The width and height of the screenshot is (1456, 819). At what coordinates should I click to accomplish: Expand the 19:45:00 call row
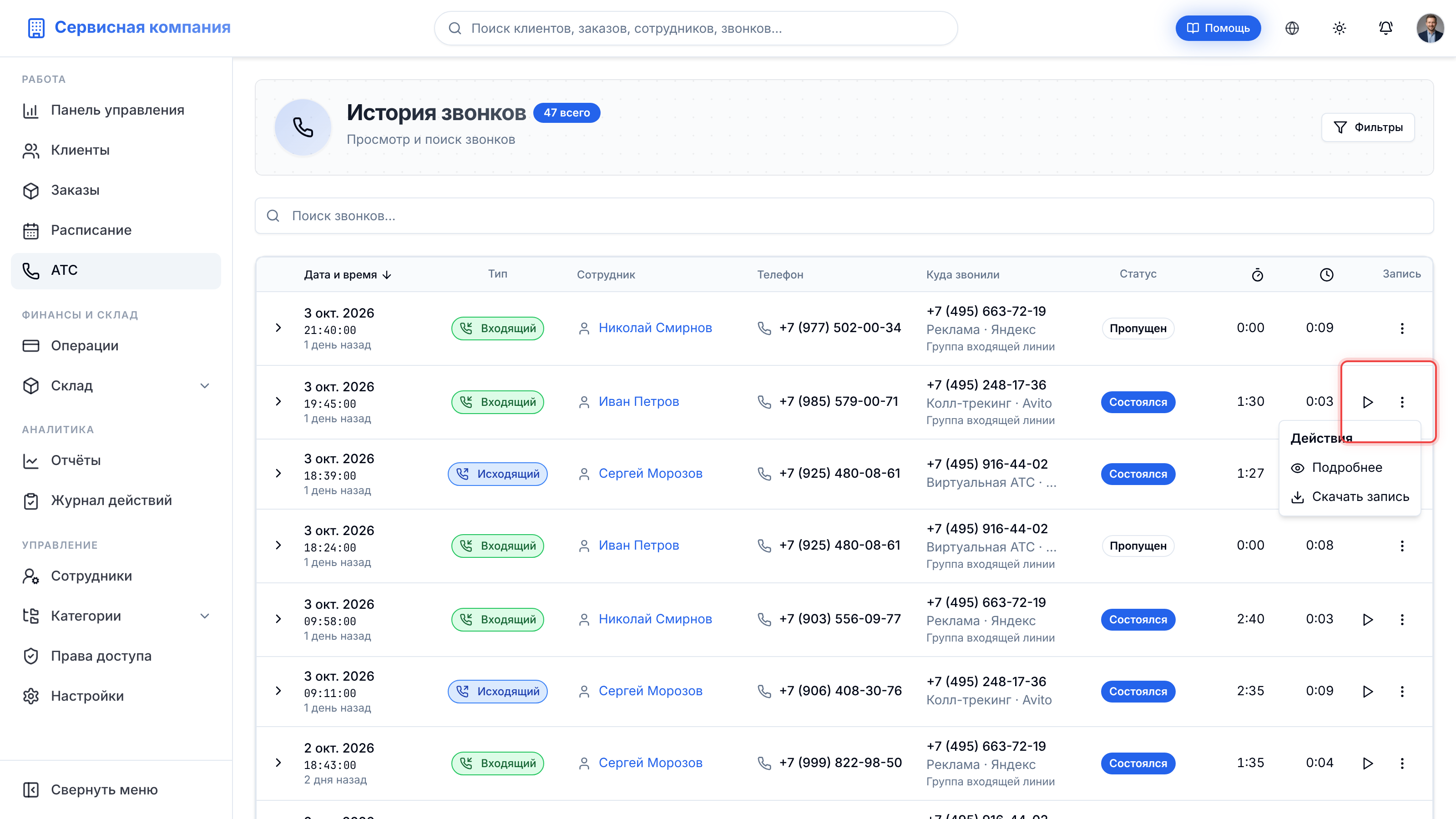(278, 401)
